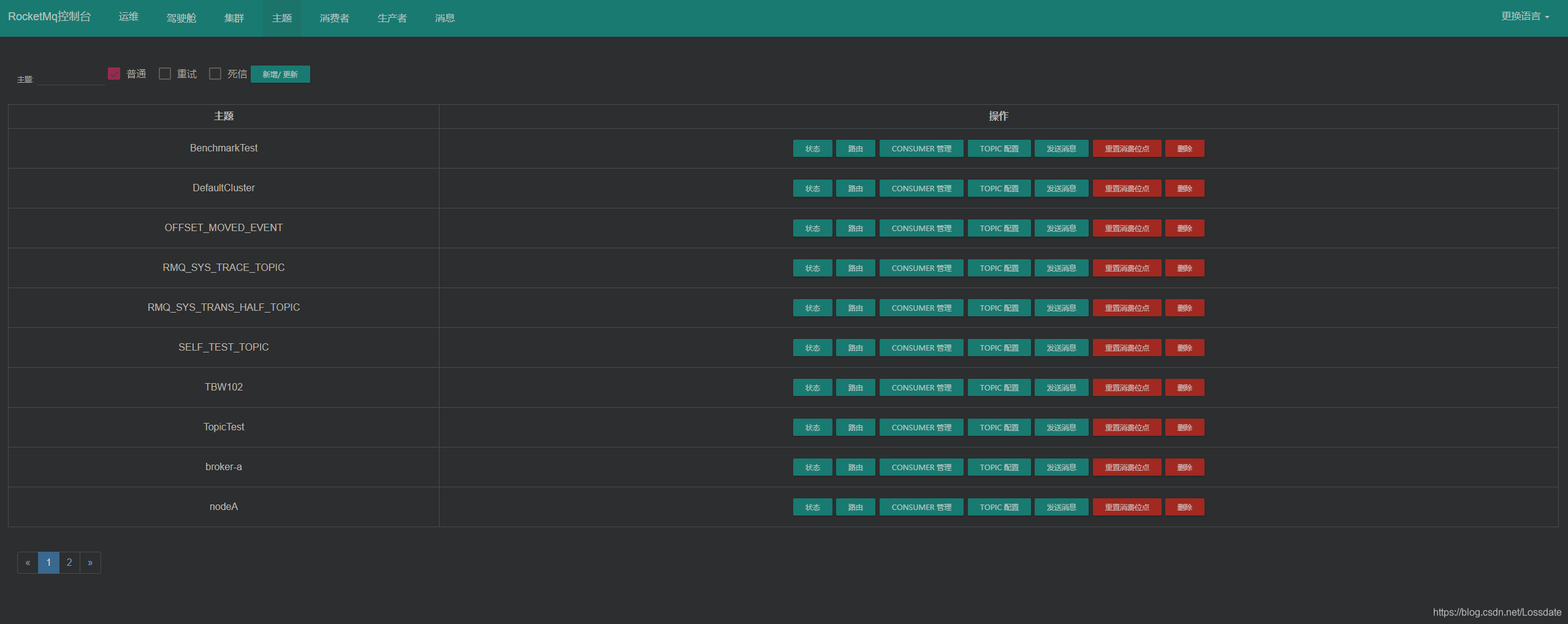The height and width of the screenshot is (624, 1568).
Task: Open TOPIC 配置 for broker-a
Action: click(x=999, y=467)
